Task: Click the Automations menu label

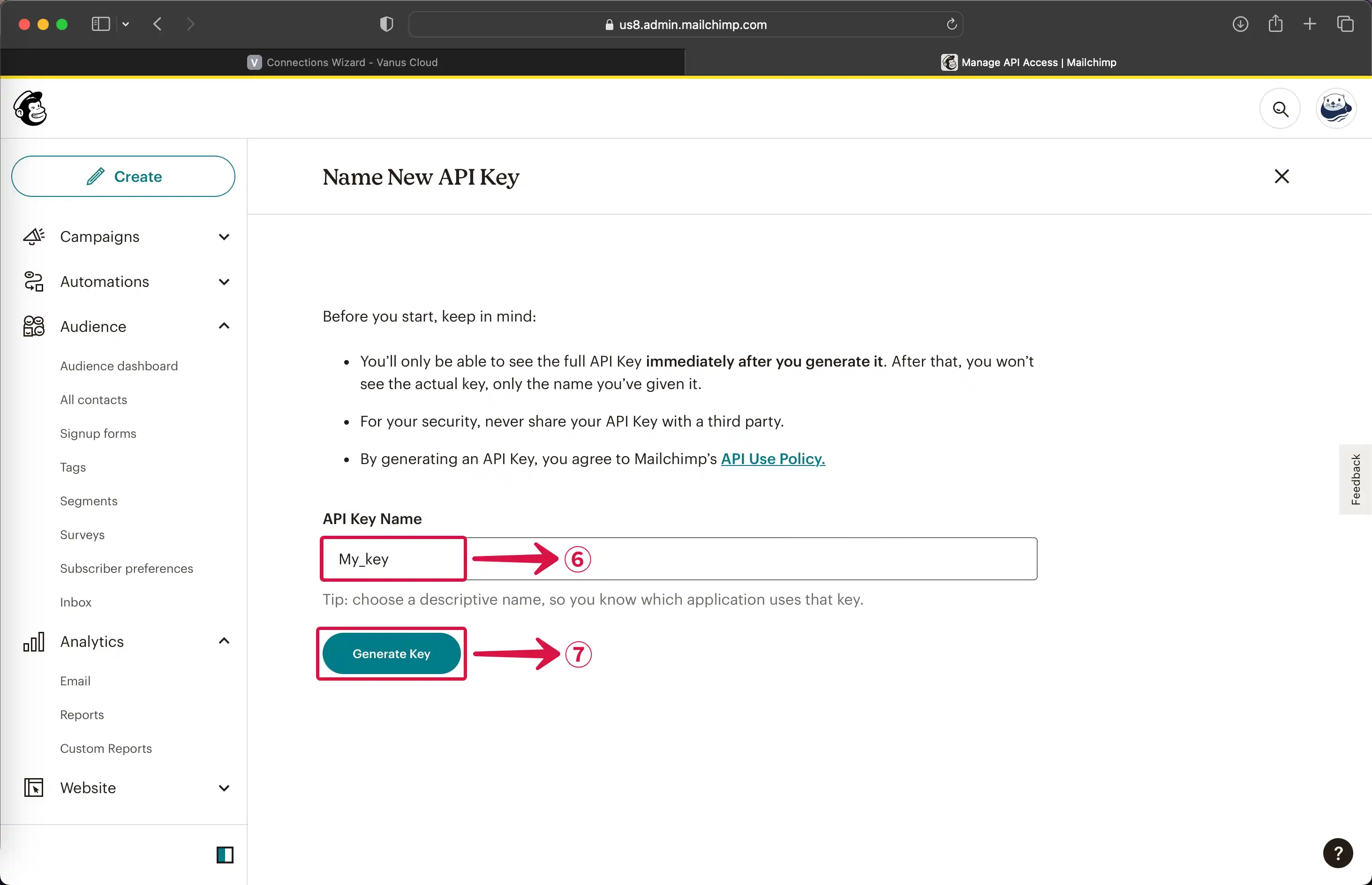Action: point(105,282)
